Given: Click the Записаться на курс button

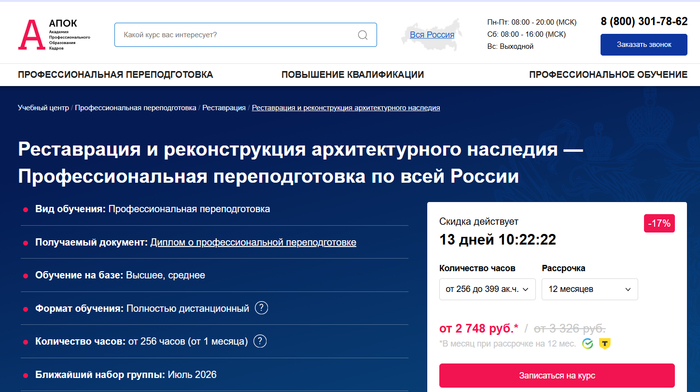Looking at the screenshot, I should [557, 375].
